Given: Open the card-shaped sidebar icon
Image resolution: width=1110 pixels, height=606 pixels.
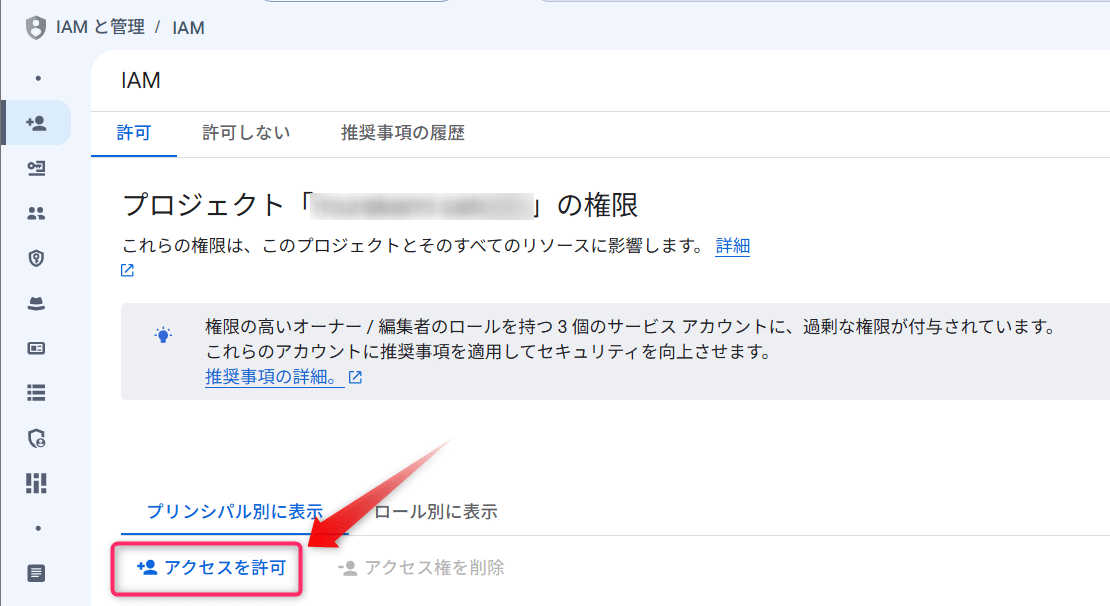Looking at the screenshot, I should click(x=36, y=348).
